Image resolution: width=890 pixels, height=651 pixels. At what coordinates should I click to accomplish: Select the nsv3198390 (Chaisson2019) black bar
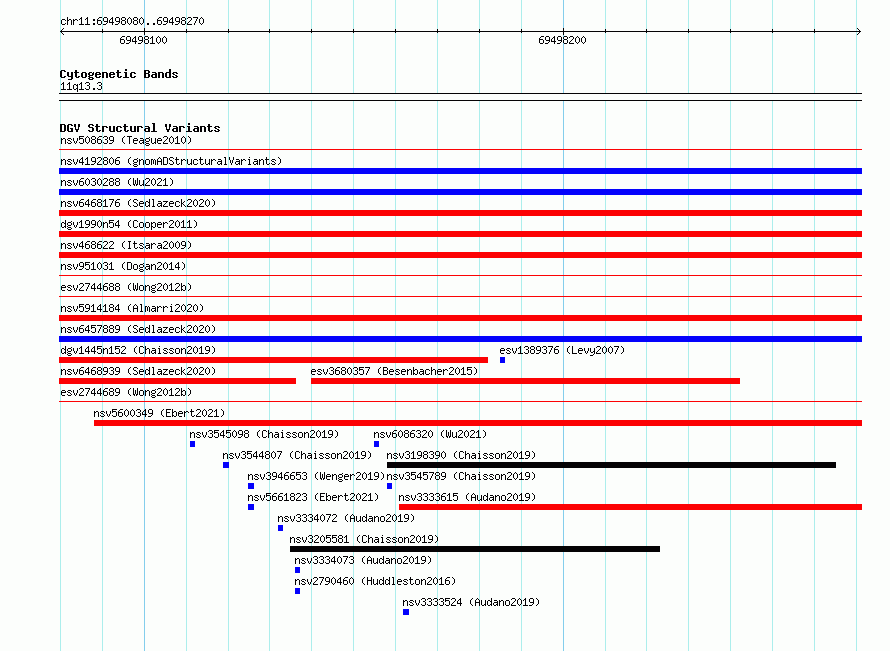coord(611,465)
